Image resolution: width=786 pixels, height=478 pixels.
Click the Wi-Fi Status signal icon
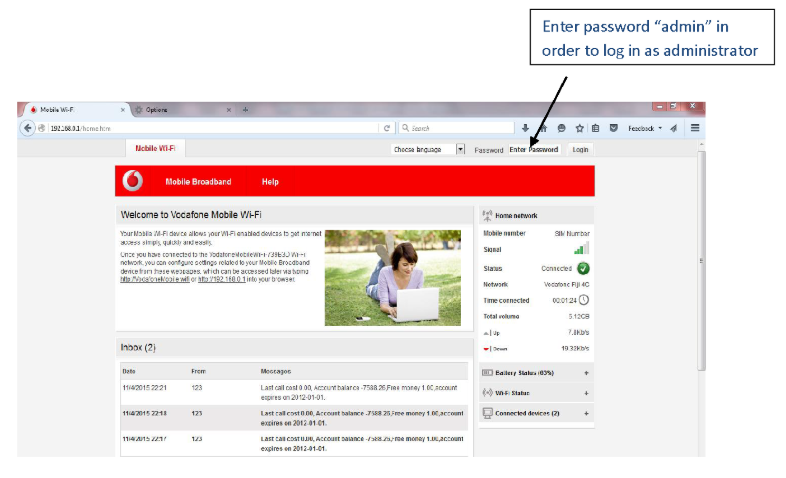(x=487, y=393)
